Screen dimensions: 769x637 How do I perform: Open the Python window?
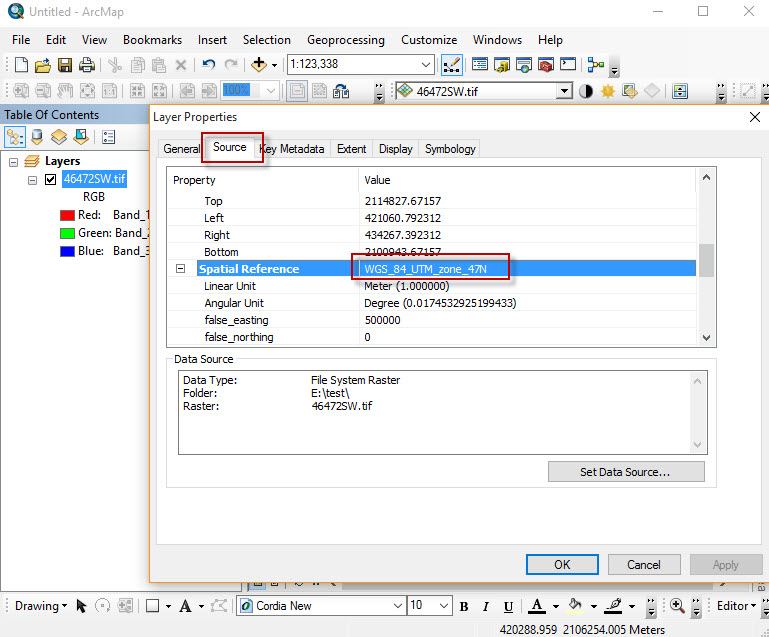pos(568,64)
